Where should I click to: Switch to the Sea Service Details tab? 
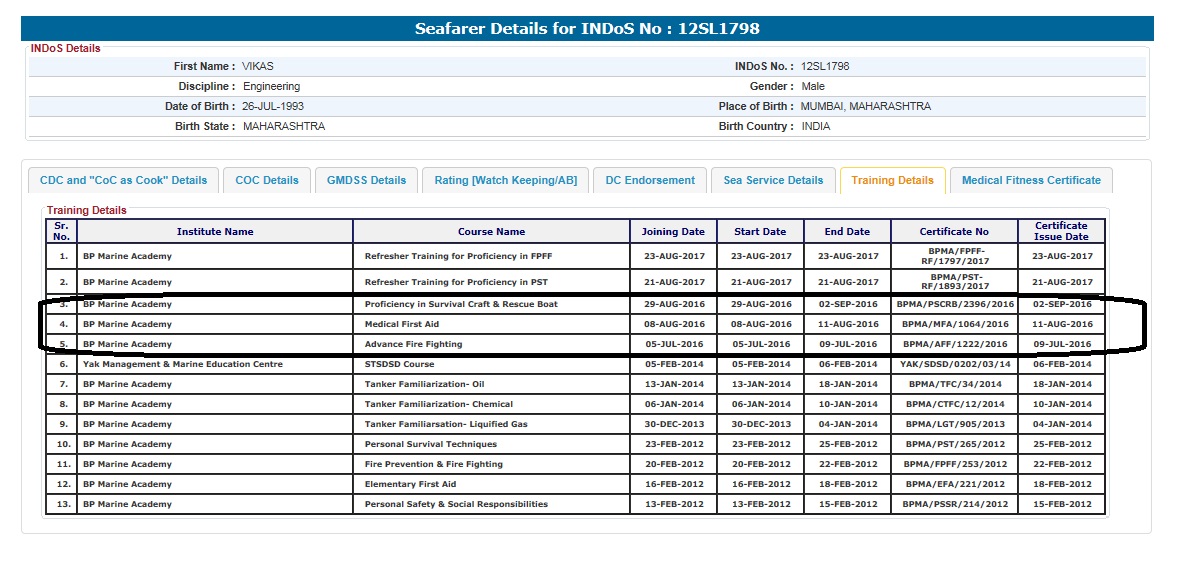click(x=773, y=180)
